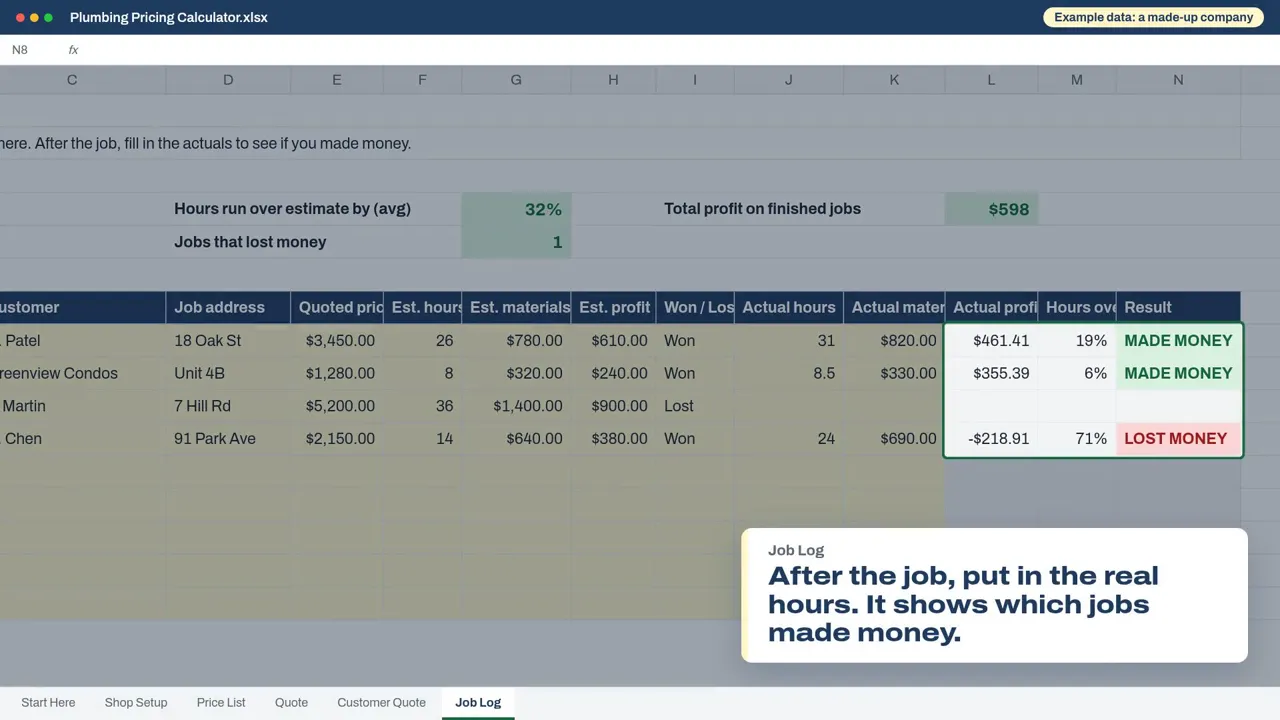Click the 8.5 actual hours cell
The width and height of the screenshot is (1280, 720).
(x=789, y=373)
